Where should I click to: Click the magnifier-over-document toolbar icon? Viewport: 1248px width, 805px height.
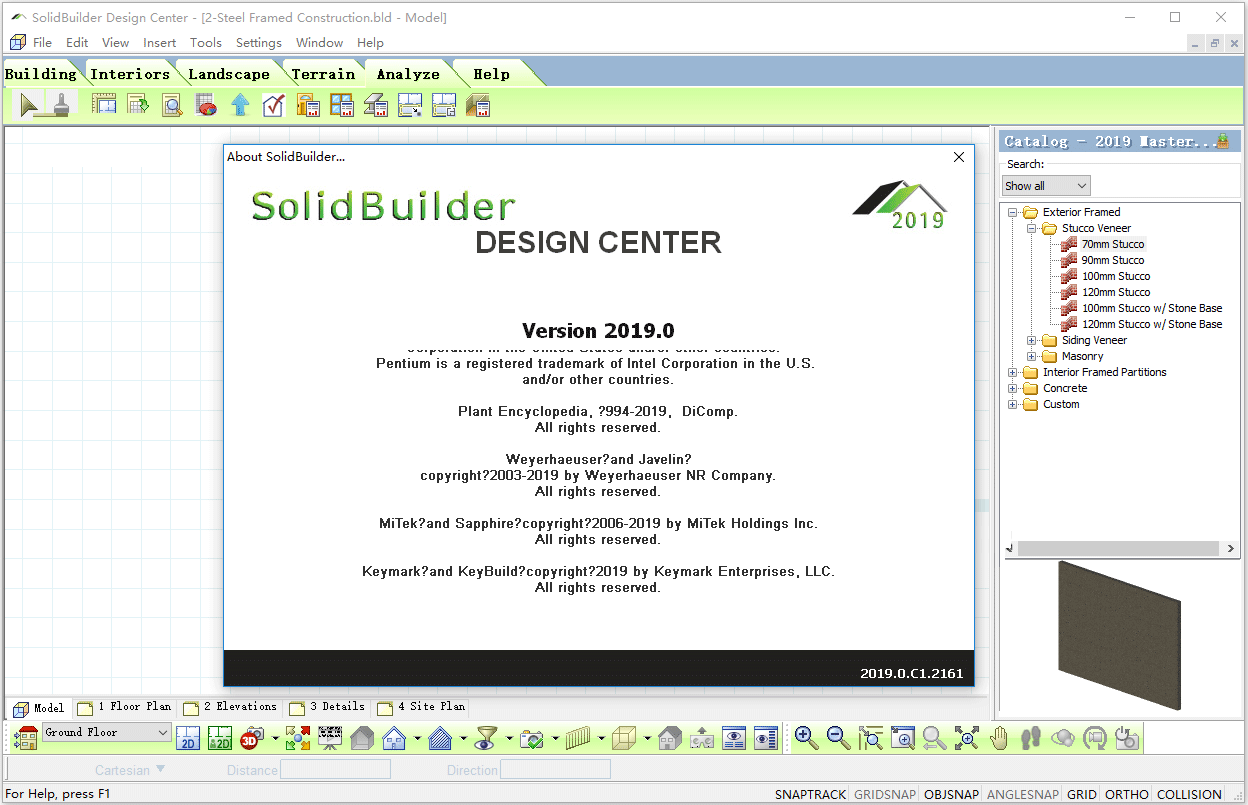pyautogui.click(x=172, y=105)
